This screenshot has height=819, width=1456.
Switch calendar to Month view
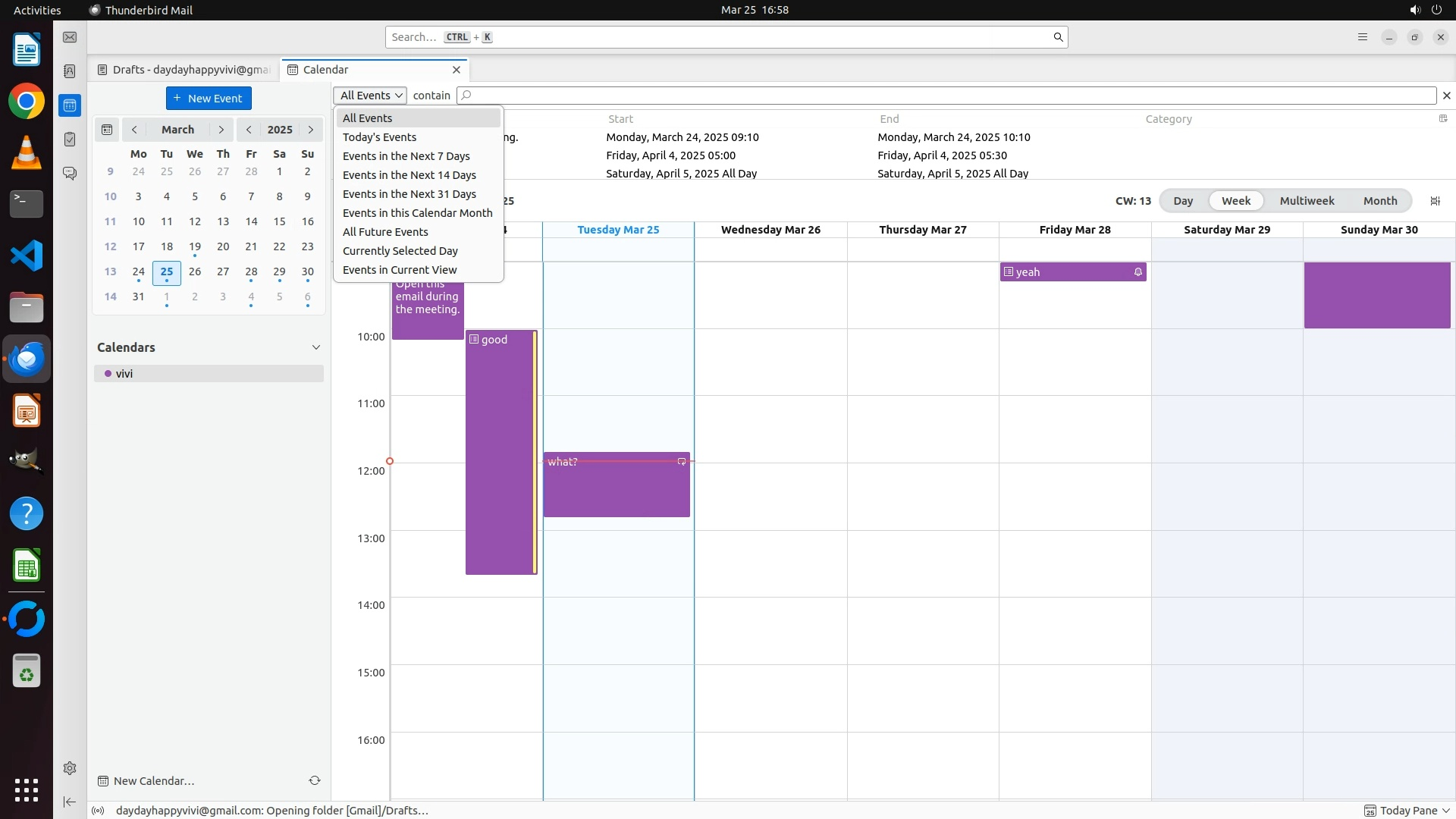pyautogui.click(x=1379, y=201)
